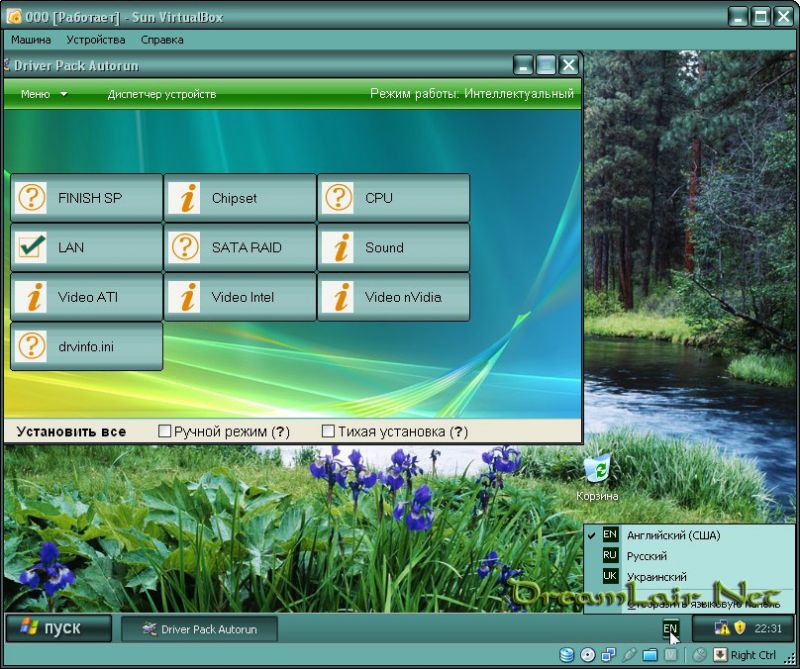
Task: Click Установить все to install everything
Action: pyautogui.click(x=71, y=432)
